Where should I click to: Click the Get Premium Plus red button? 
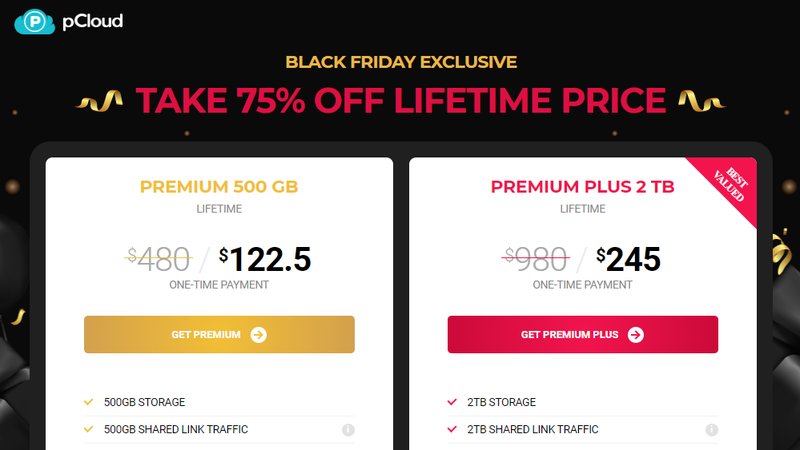coord(583,335)
